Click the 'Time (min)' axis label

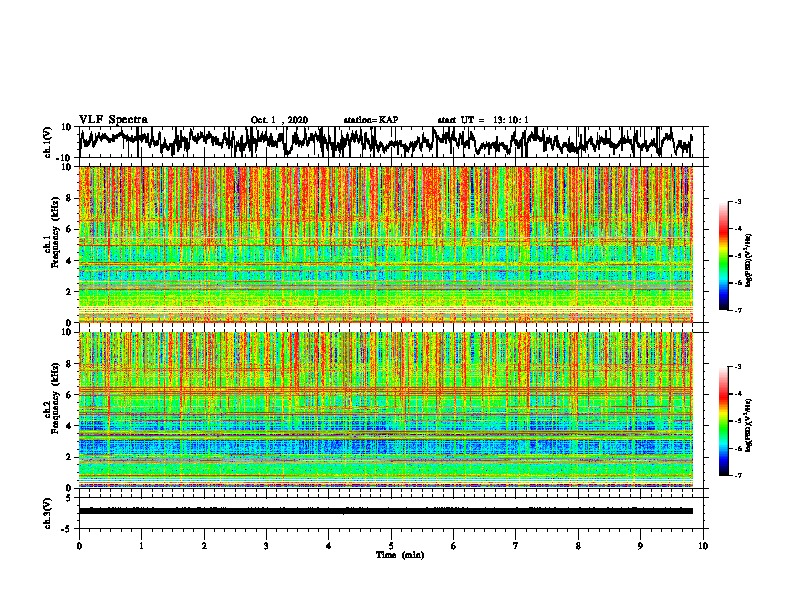[x=400, y=555]
